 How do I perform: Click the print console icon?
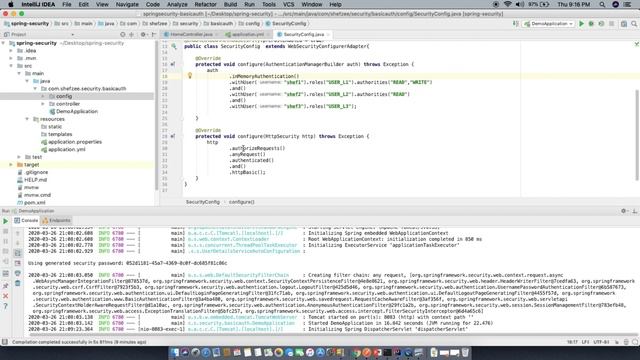tap(18, 273)
